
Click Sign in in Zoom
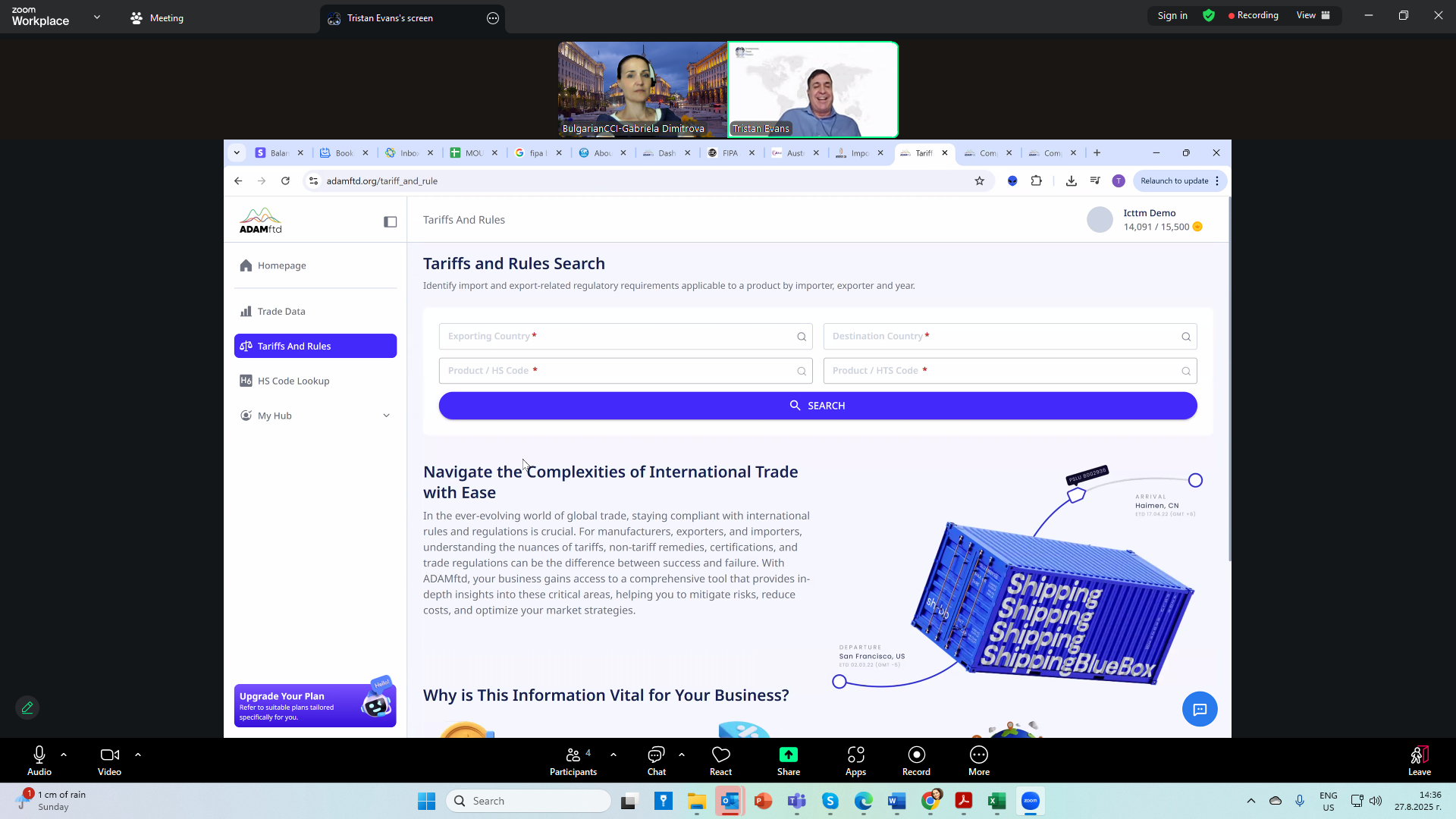coord(1172,15)
